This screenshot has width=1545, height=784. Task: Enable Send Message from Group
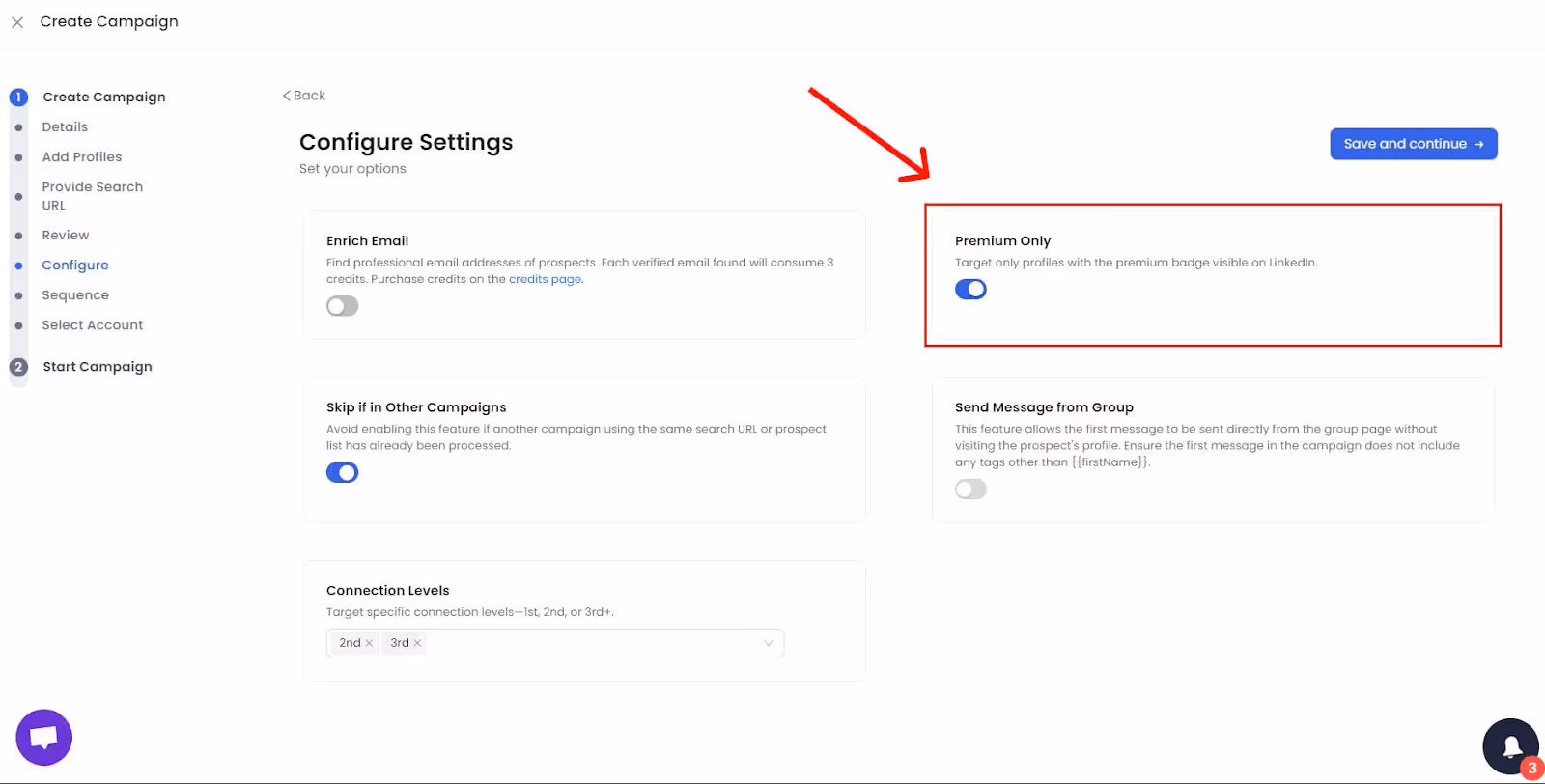coord(970,489)
